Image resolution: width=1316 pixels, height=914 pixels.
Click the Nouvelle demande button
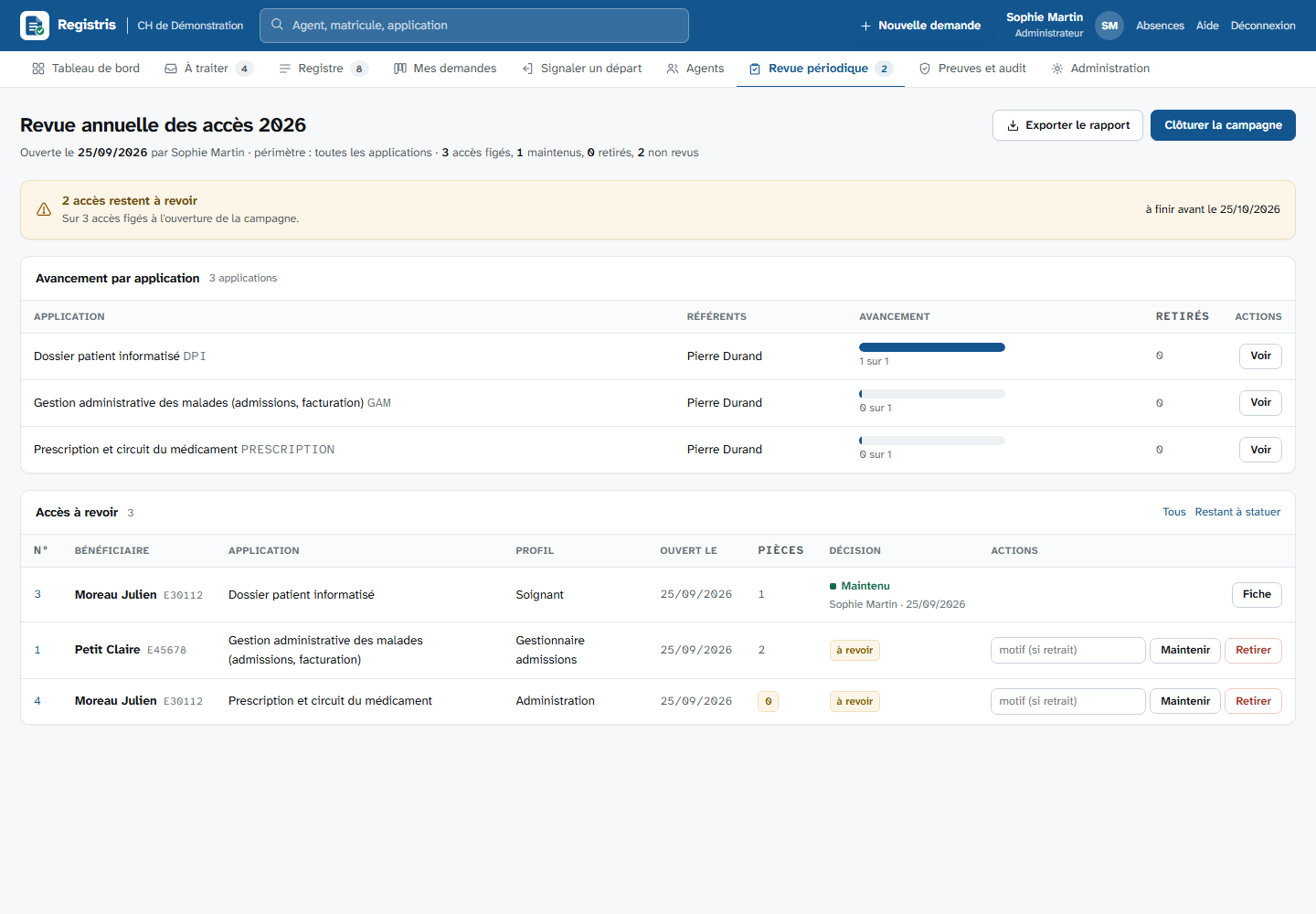point(920,26)
